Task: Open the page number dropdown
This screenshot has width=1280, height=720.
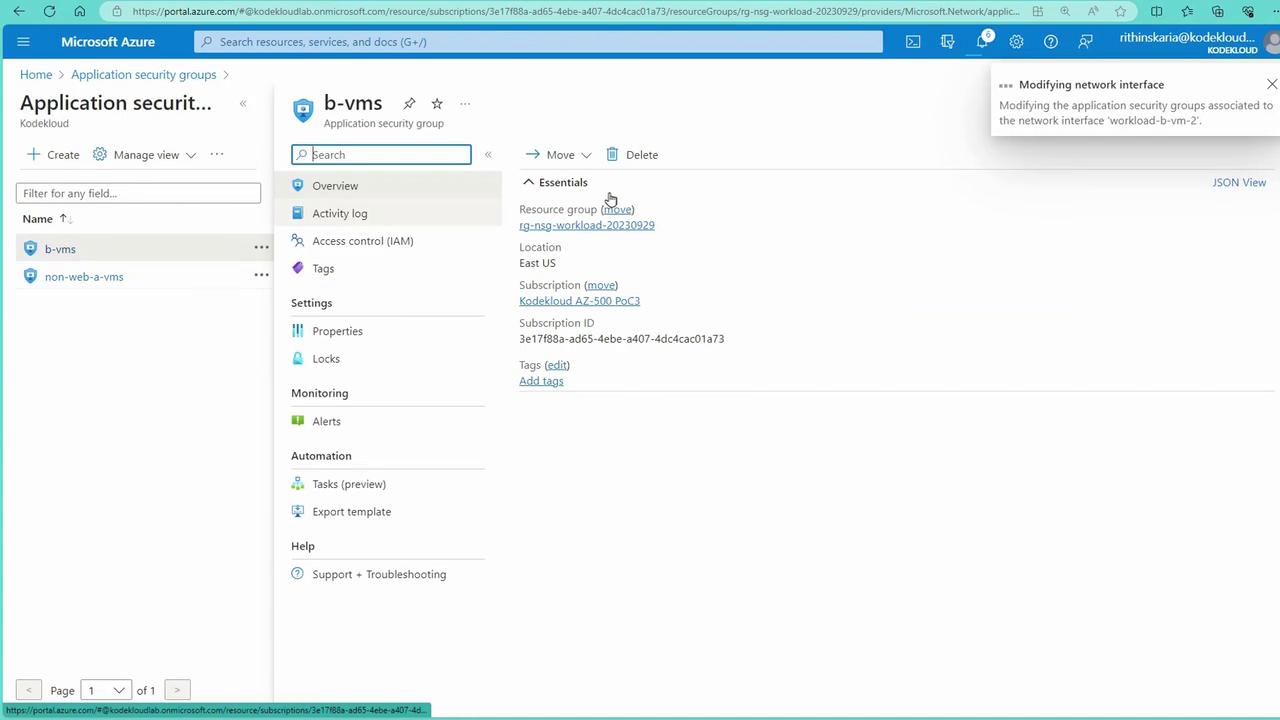Action: [x=105, y=690]
